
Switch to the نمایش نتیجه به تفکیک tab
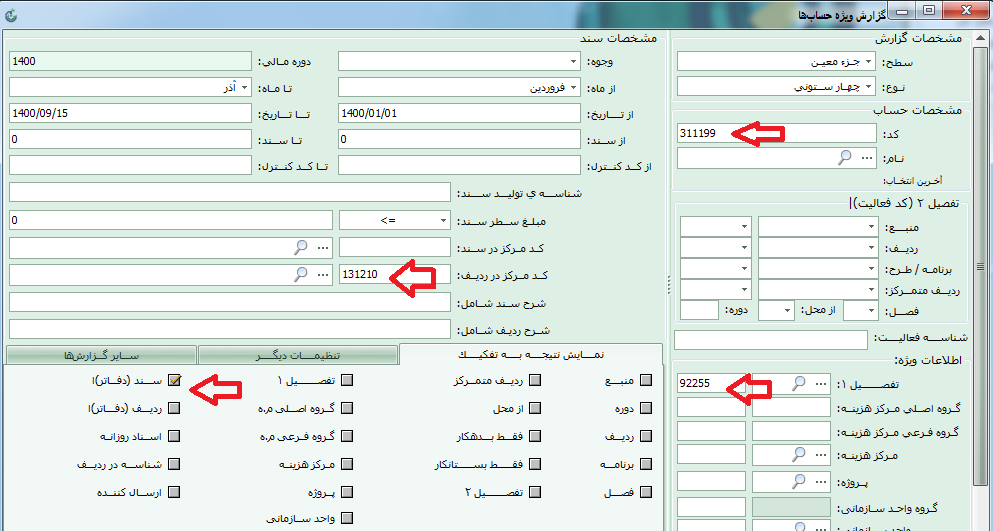pyautogui.click(x=531, y=354)
